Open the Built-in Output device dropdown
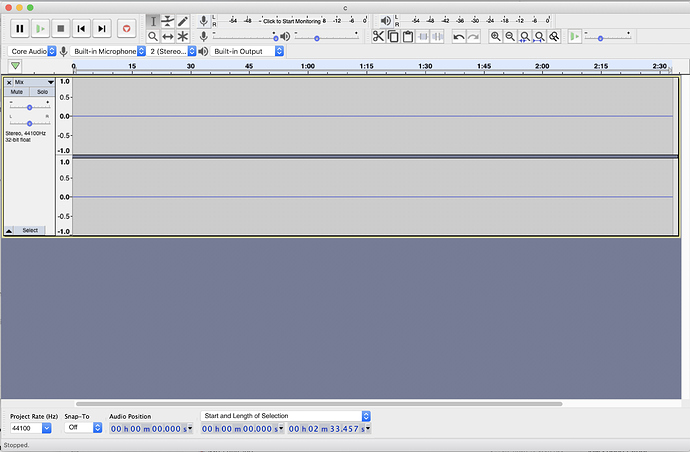Viewport: 690px width, 452px height. [x=247, y=51]
